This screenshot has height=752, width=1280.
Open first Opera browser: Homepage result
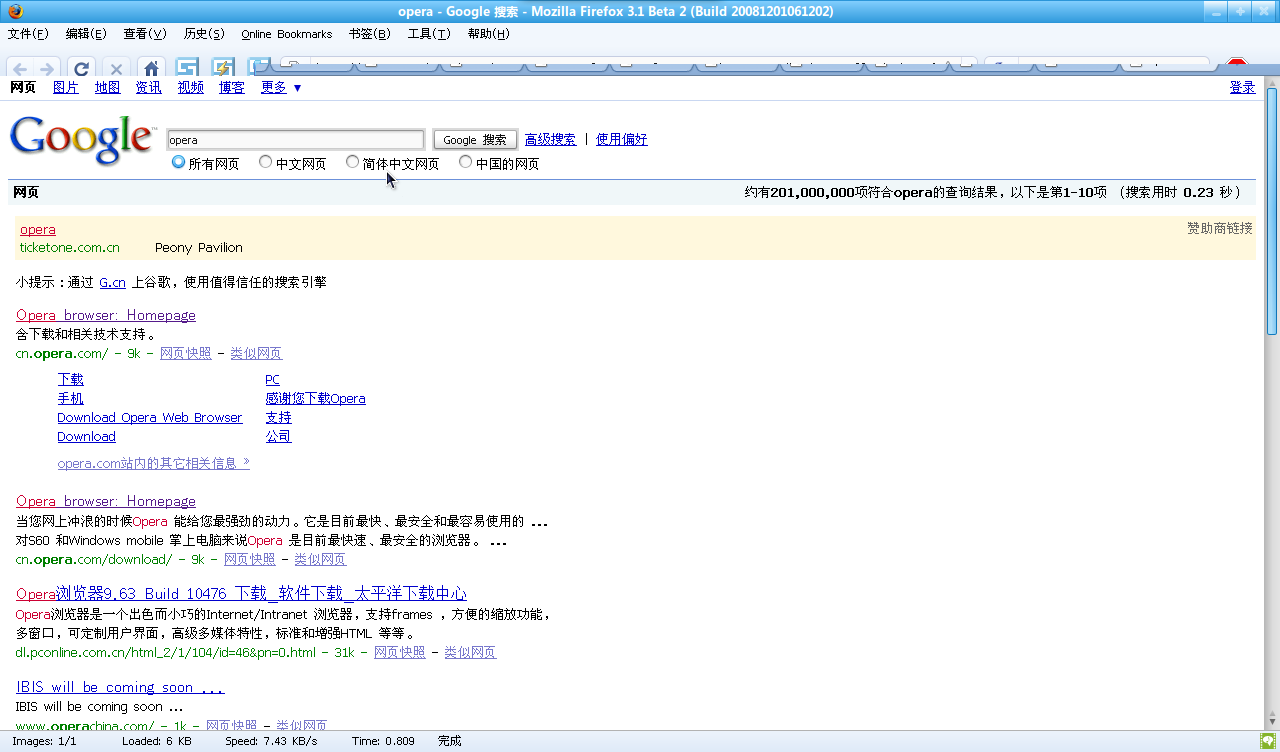click(106, 316)
